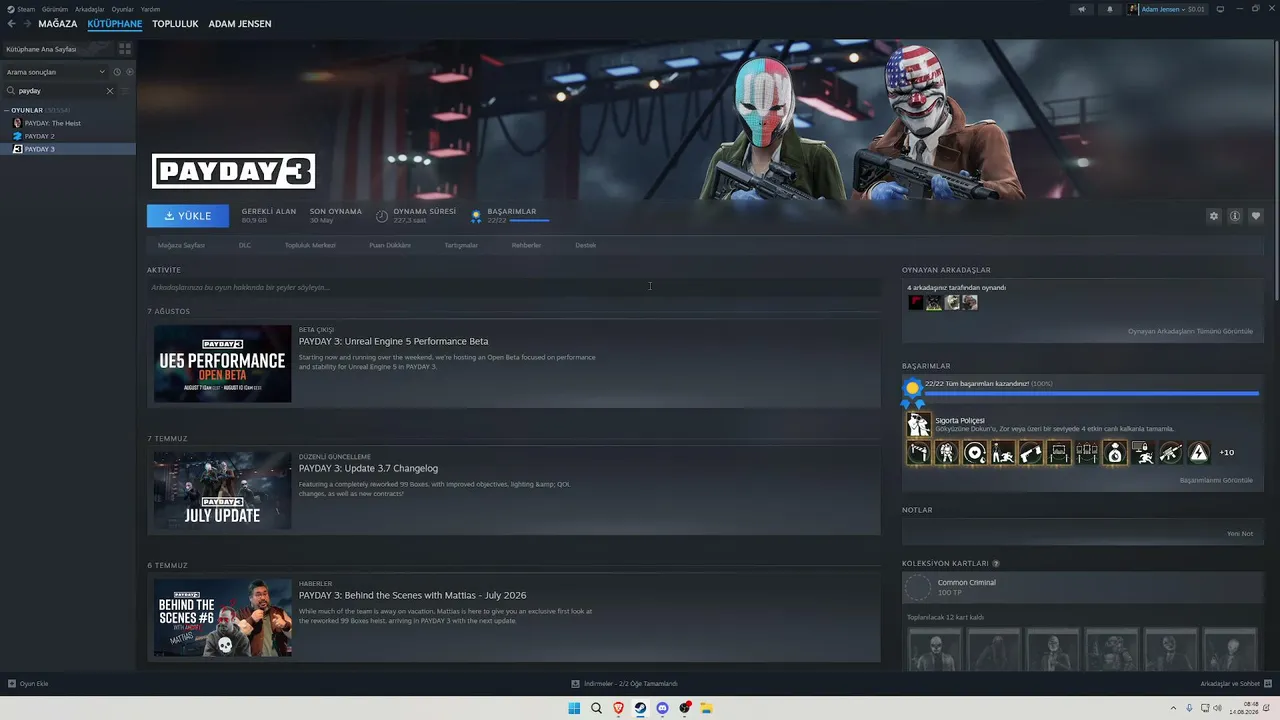The image size is (1280, 720).
Task: Open Arkadaşlar ve Sohbet panel
Action: tap(1236, 684)
